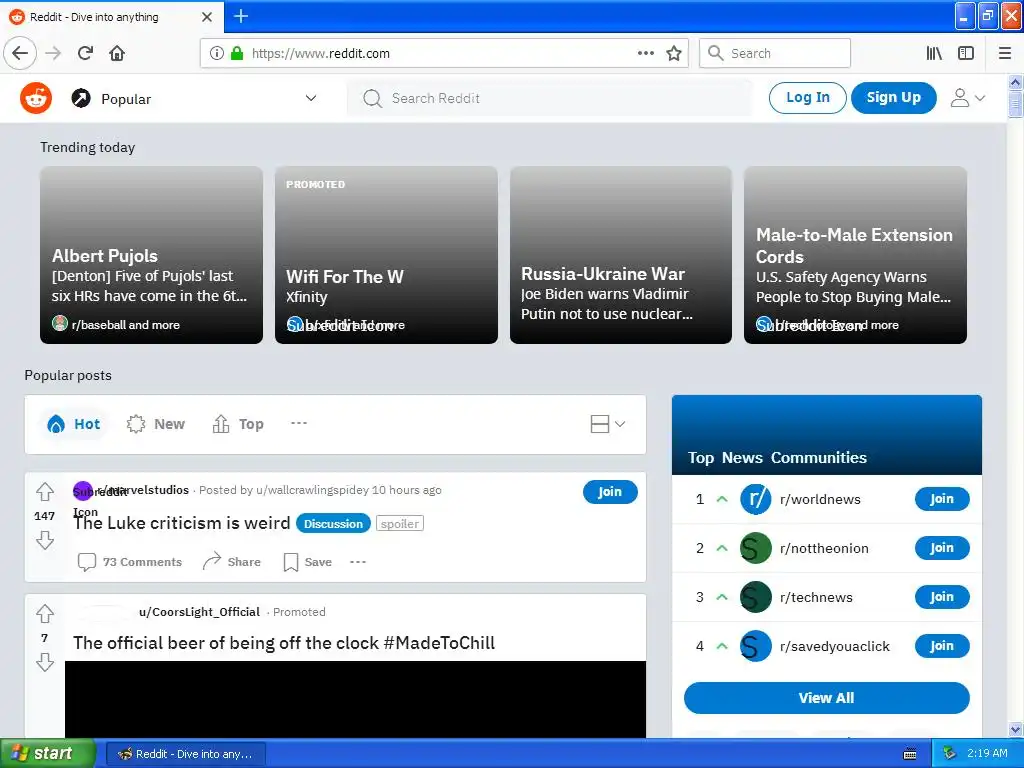The image size is (1024, 768).
Task: Go back with the browser back arrow
Action: pyautogui.click(x=20, y=53)
